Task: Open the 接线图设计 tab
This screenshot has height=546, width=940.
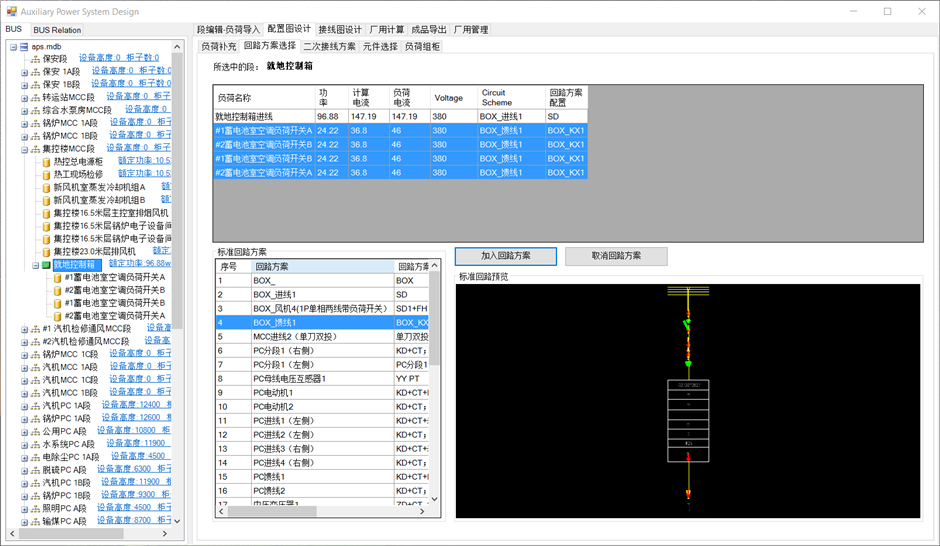Action: pos(339,30)
